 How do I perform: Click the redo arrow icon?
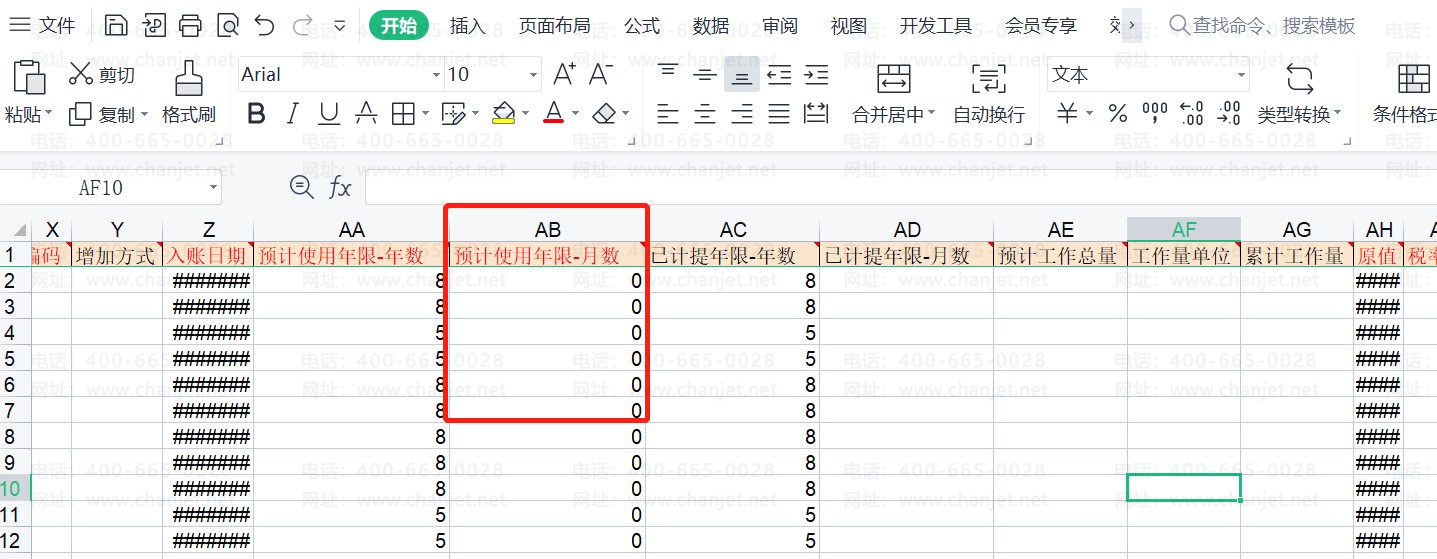point(302,26)
